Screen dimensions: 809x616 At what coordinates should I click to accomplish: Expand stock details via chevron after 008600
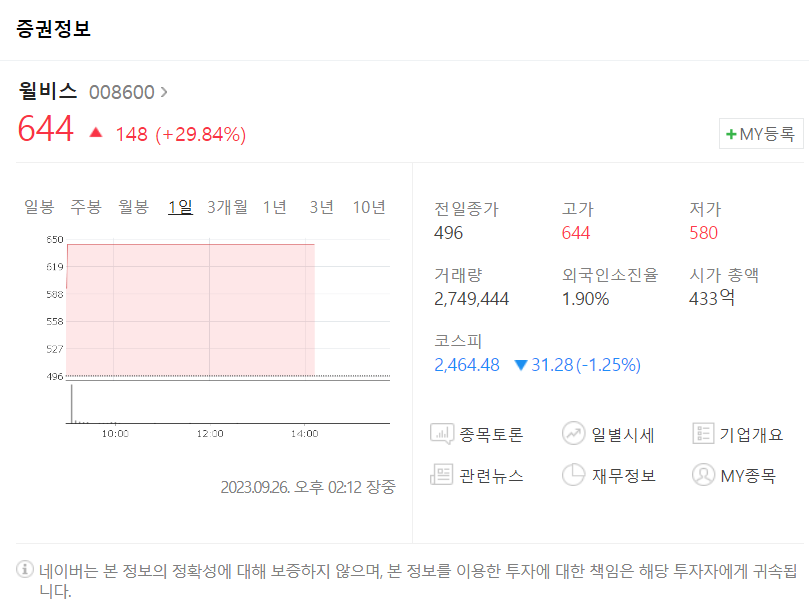[x=164, y=92]
